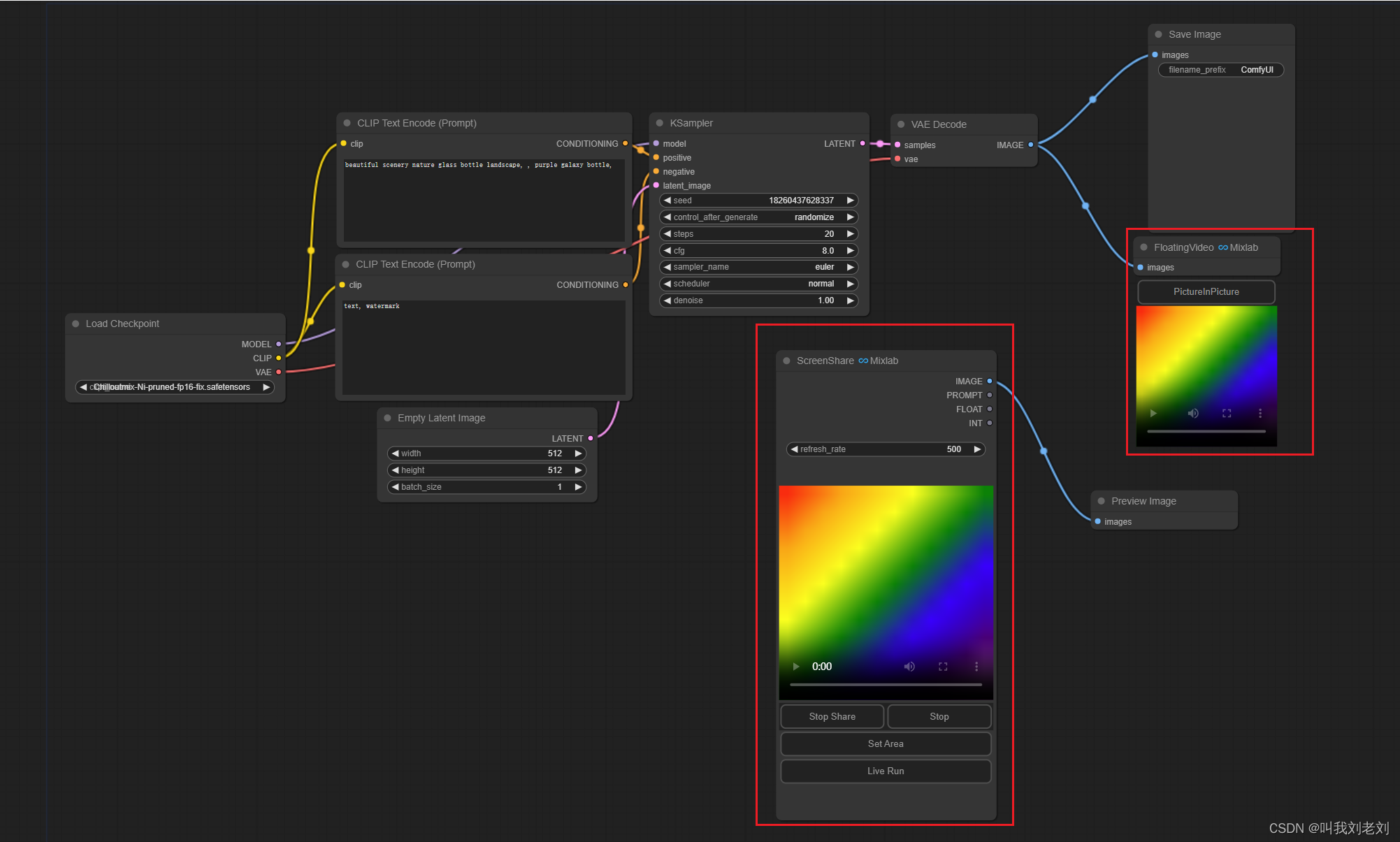Play the FloatingVideo preview
This screenshot has width=1400, height=842.
[x=1153, y=414]
